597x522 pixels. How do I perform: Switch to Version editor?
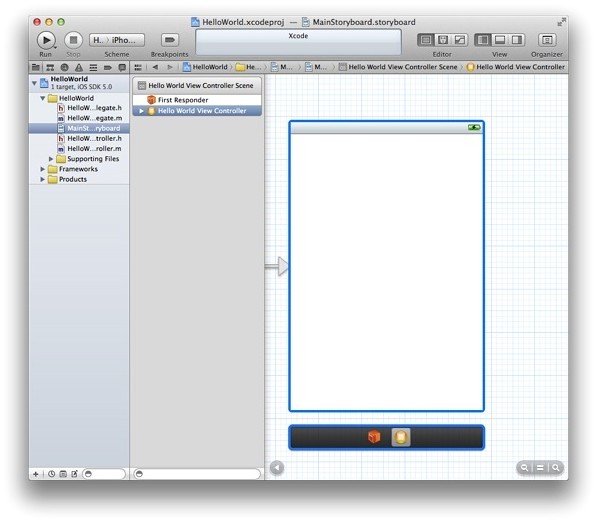coord(460,40)
